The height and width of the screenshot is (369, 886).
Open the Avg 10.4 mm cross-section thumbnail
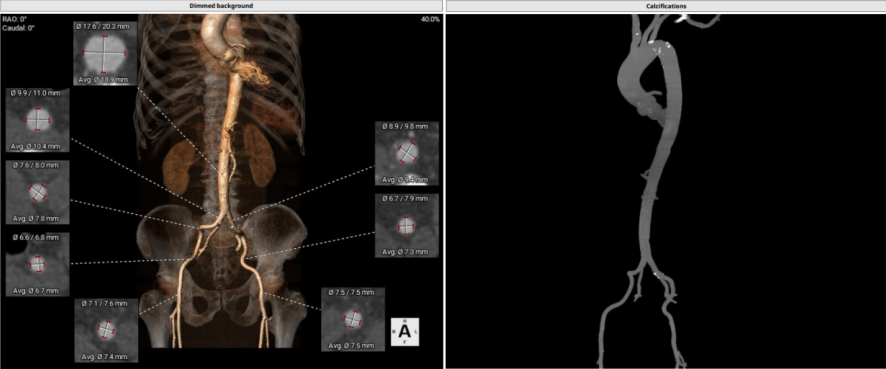coord(37,120)
